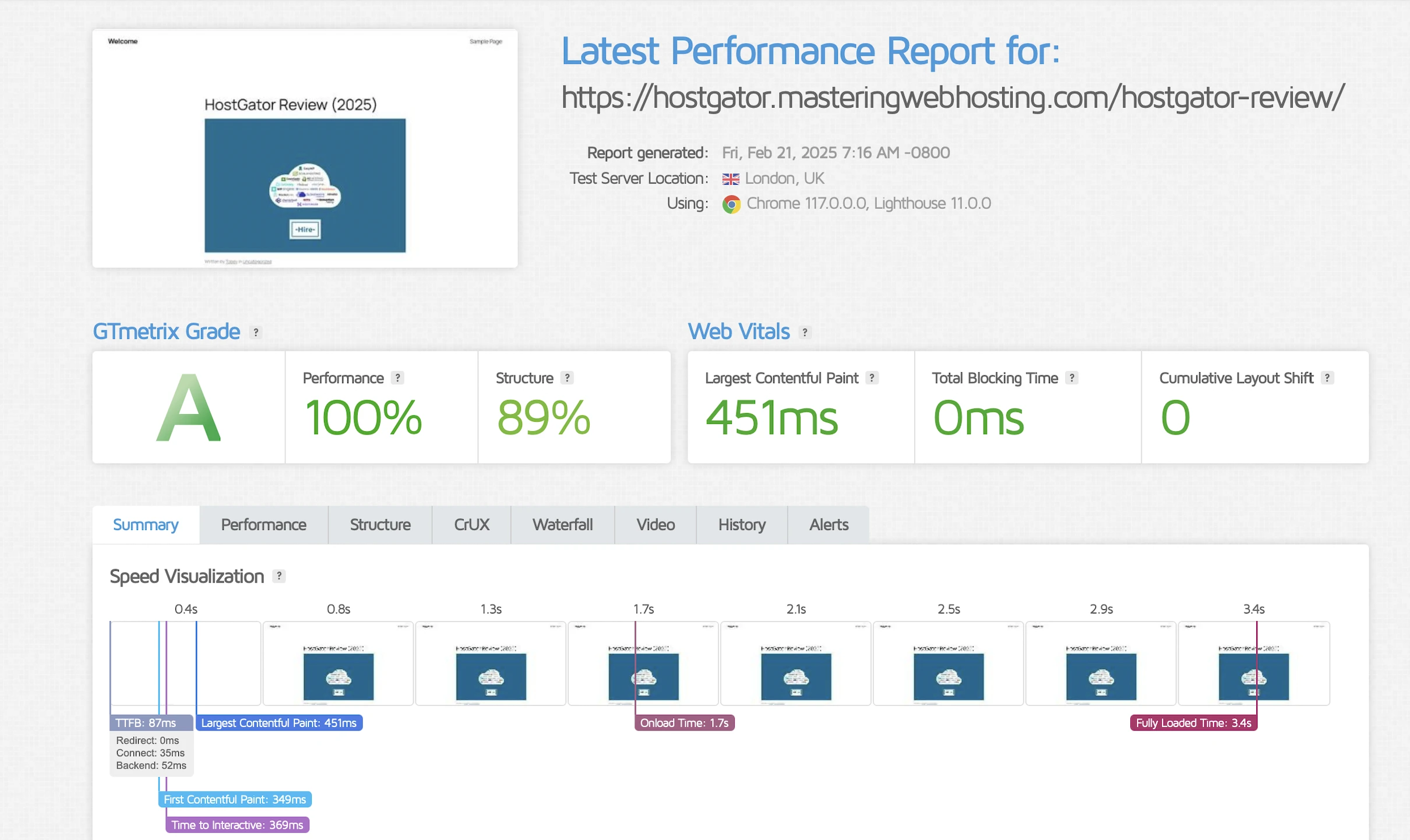Switch to the Alerts tab

tap(829, 525)
